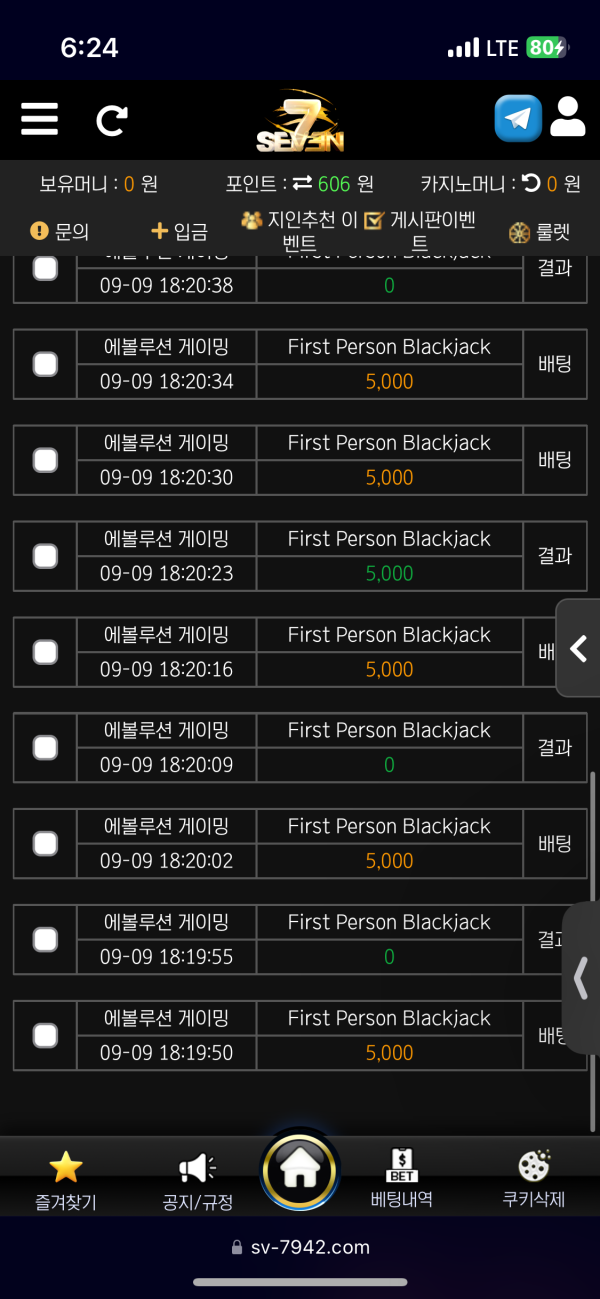
Task: Go to home via center button
Action: [300, 1170]
